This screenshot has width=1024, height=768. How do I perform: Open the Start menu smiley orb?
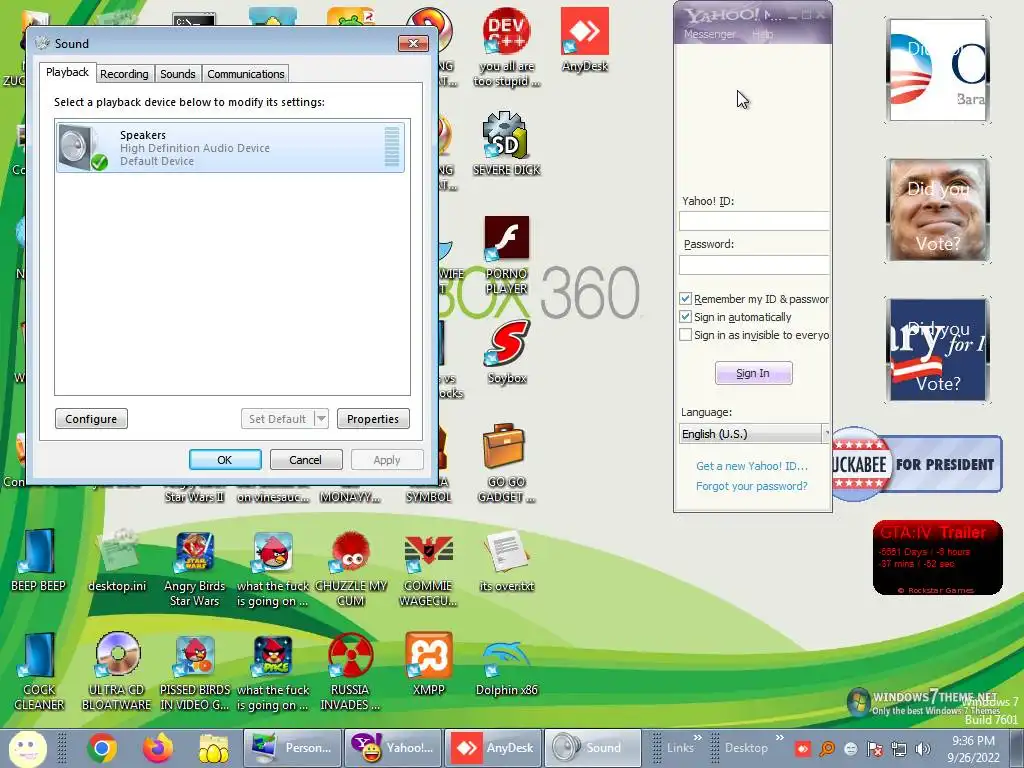click(x=27, y=748)
